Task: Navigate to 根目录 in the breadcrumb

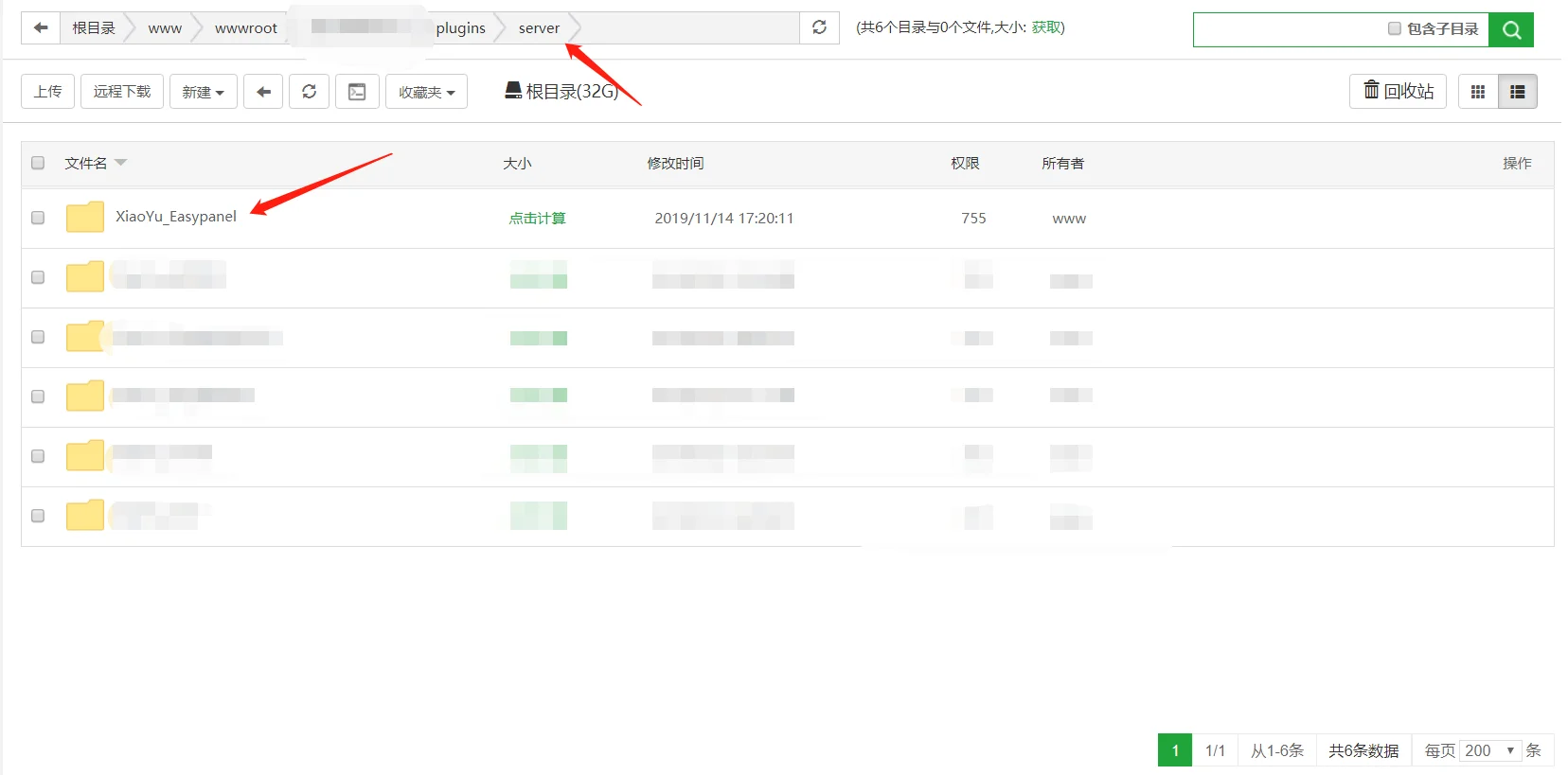Action: [94, 28]
